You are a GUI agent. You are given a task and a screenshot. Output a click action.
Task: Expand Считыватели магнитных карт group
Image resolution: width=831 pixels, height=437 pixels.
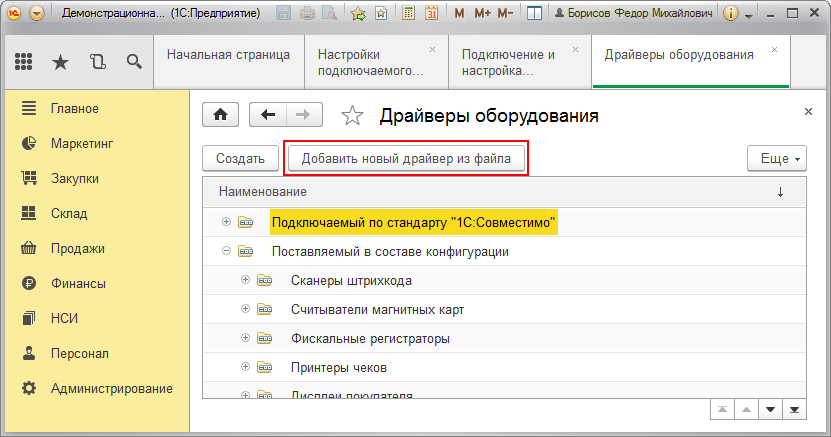tap(245, 309)
